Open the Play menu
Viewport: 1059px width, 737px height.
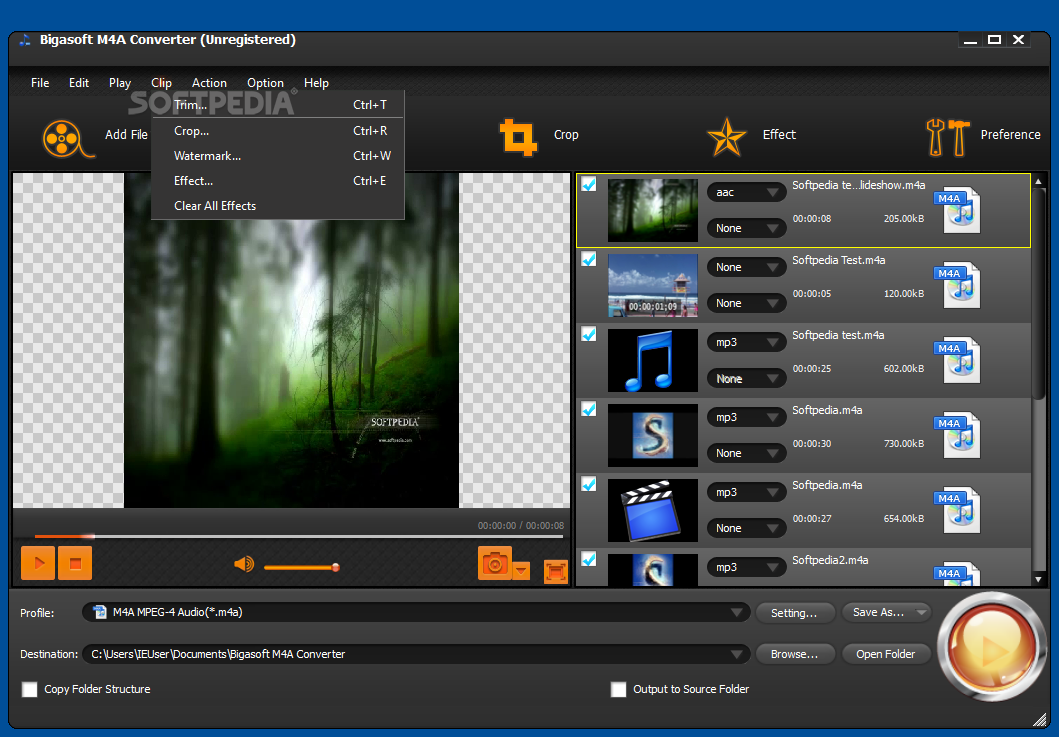click(x=120, y=82)
